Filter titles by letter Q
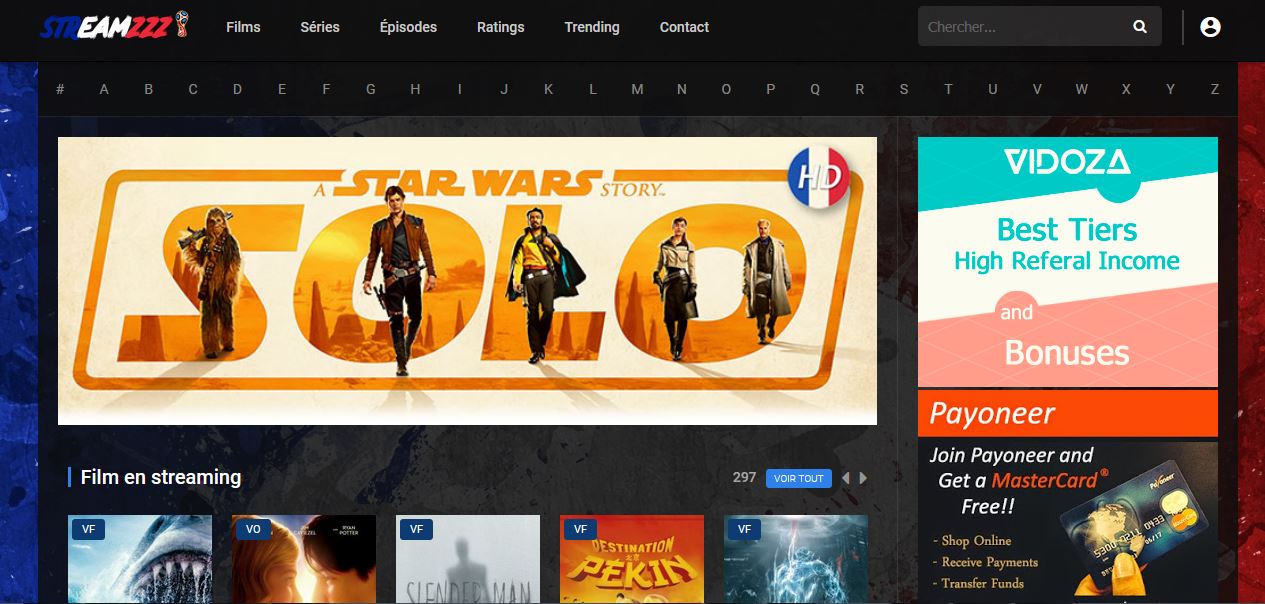1265x604 pixels. (815, 89)
